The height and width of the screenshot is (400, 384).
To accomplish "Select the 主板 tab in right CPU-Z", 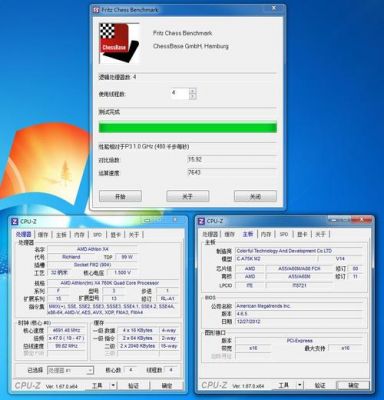I will pyautogui.click(x=248, y=234).
